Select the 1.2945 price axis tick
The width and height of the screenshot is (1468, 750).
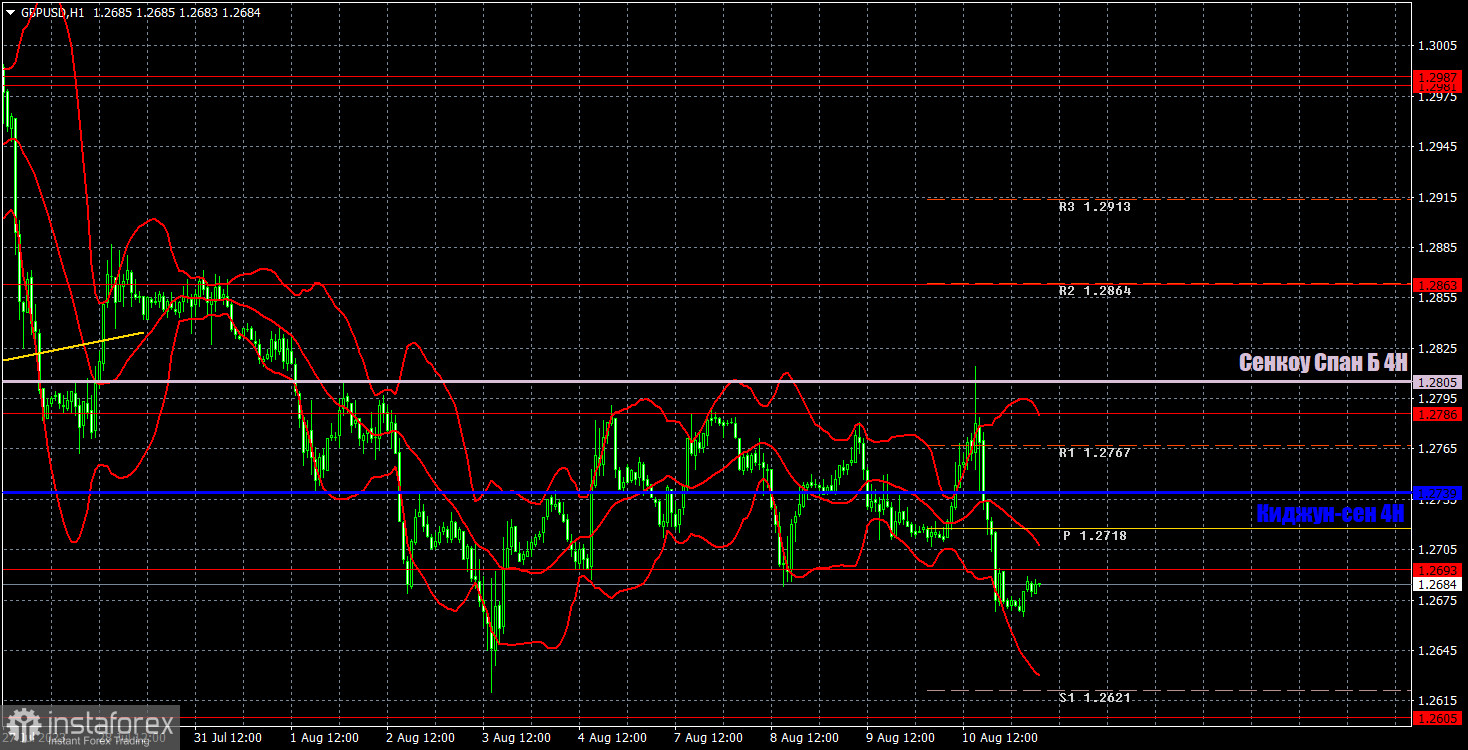(x=1436, y=148)
